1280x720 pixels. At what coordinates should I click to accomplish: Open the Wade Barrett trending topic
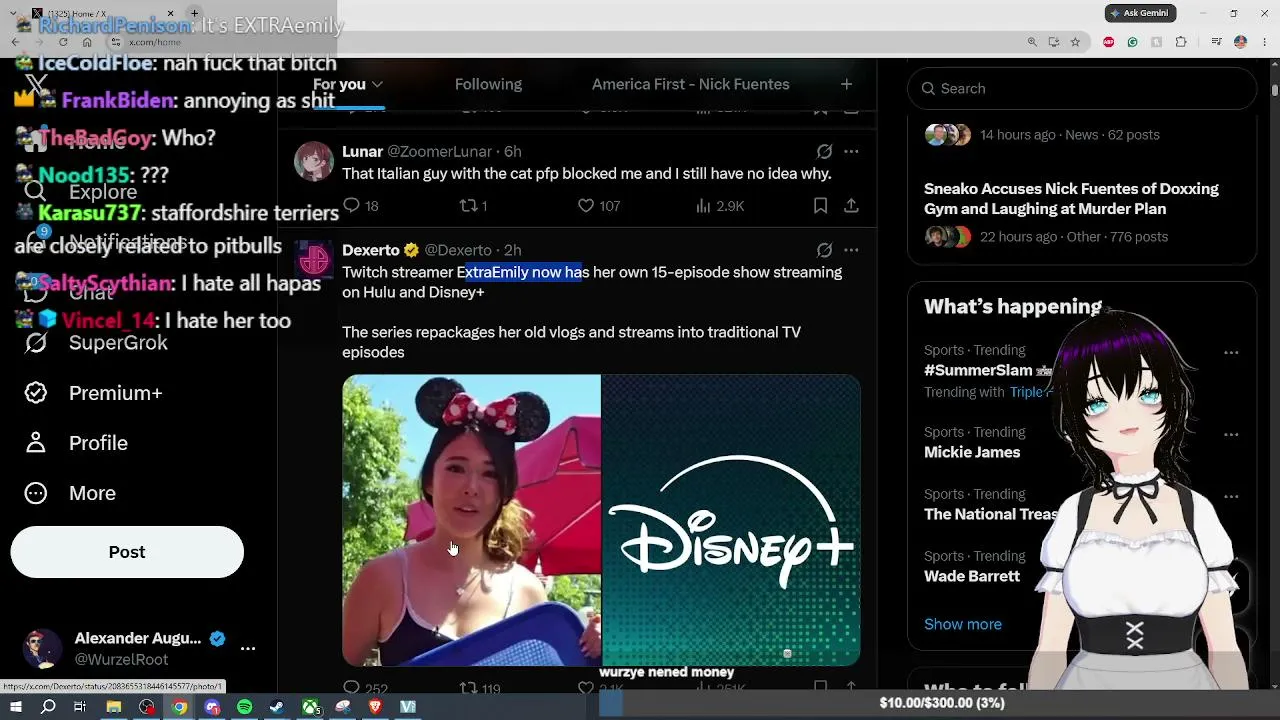point(972,576)
